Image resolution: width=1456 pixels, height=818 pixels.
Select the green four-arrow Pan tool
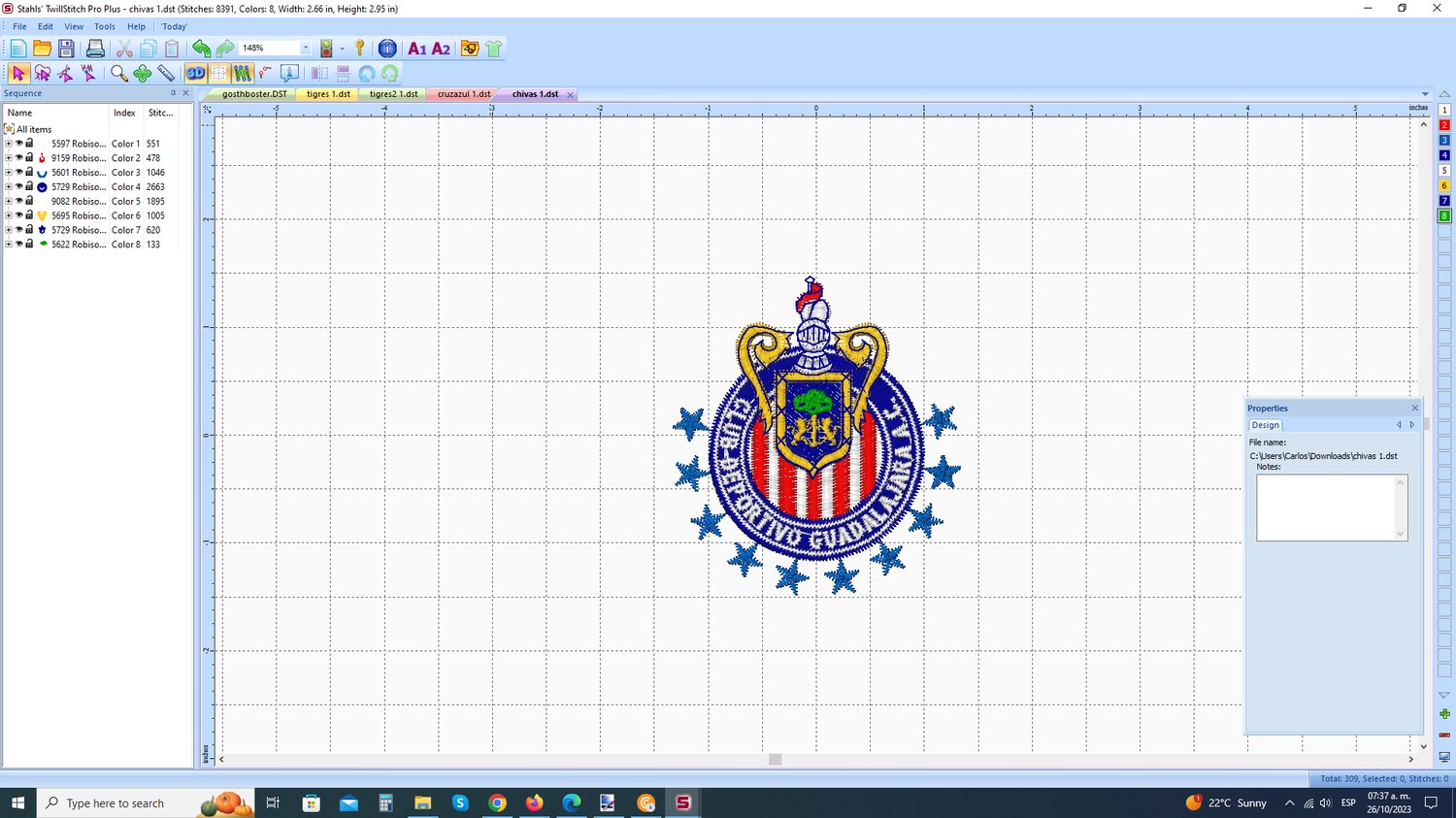pos(143,73)
